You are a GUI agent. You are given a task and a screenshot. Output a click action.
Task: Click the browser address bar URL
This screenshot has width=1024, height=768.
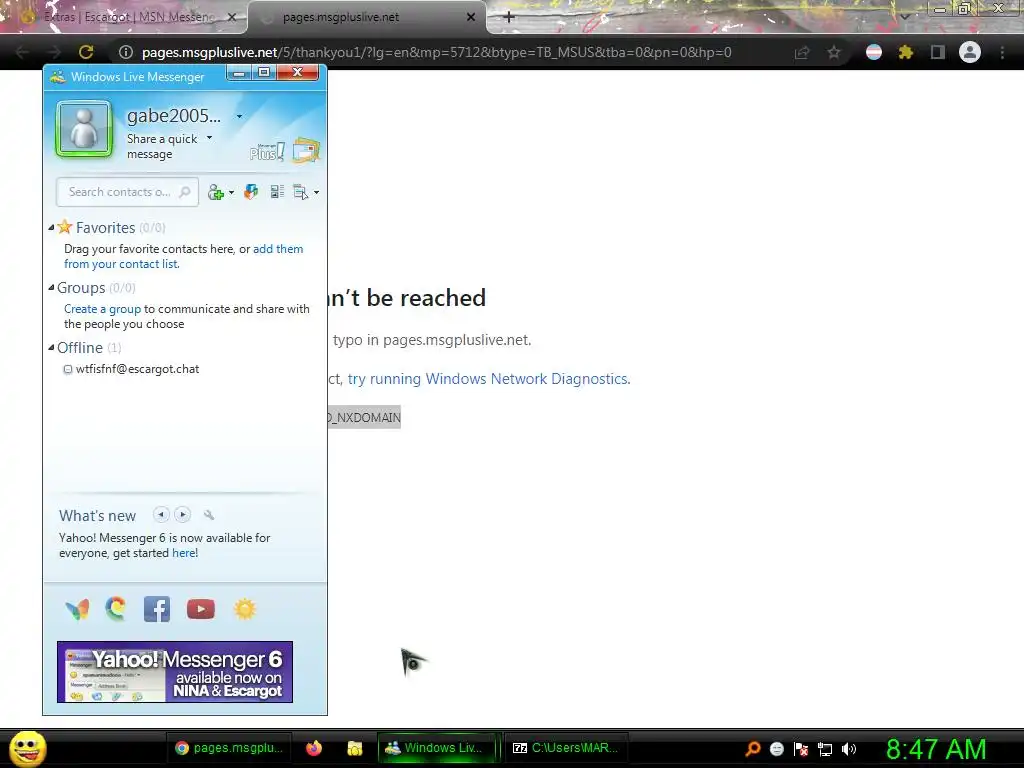click(x=436, y=52)
